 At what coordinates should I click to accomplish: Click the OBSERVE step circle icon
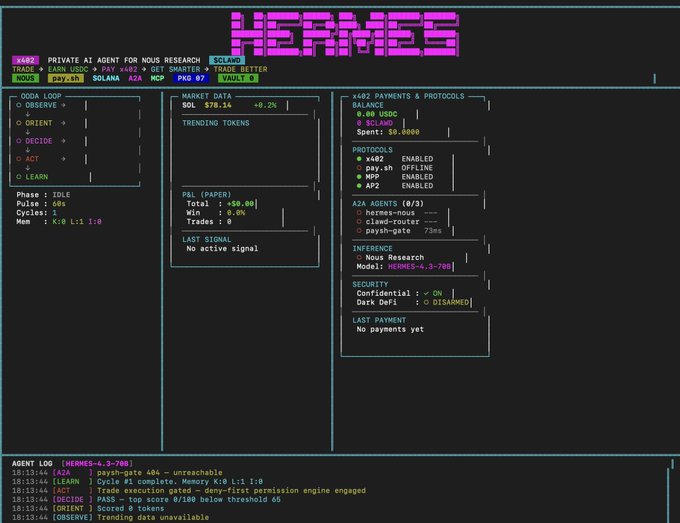[x=19, y=105]
